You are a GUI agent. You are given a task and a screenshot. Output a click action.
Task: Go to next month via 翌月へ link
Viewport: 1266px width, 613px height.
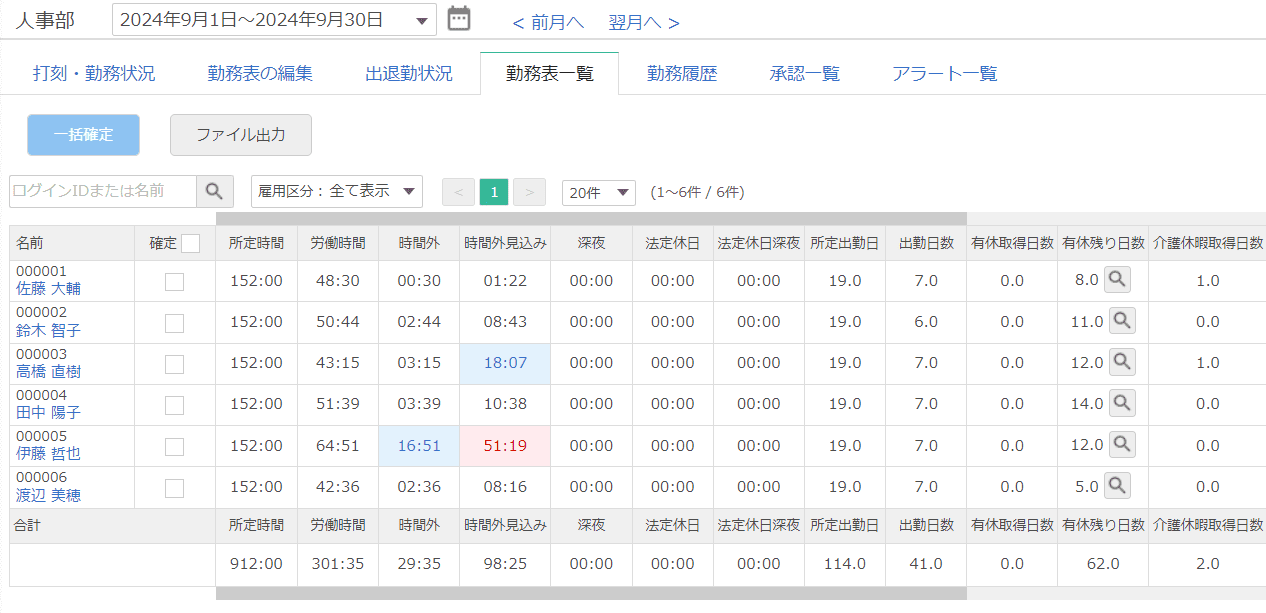click(x=644, y=22)
